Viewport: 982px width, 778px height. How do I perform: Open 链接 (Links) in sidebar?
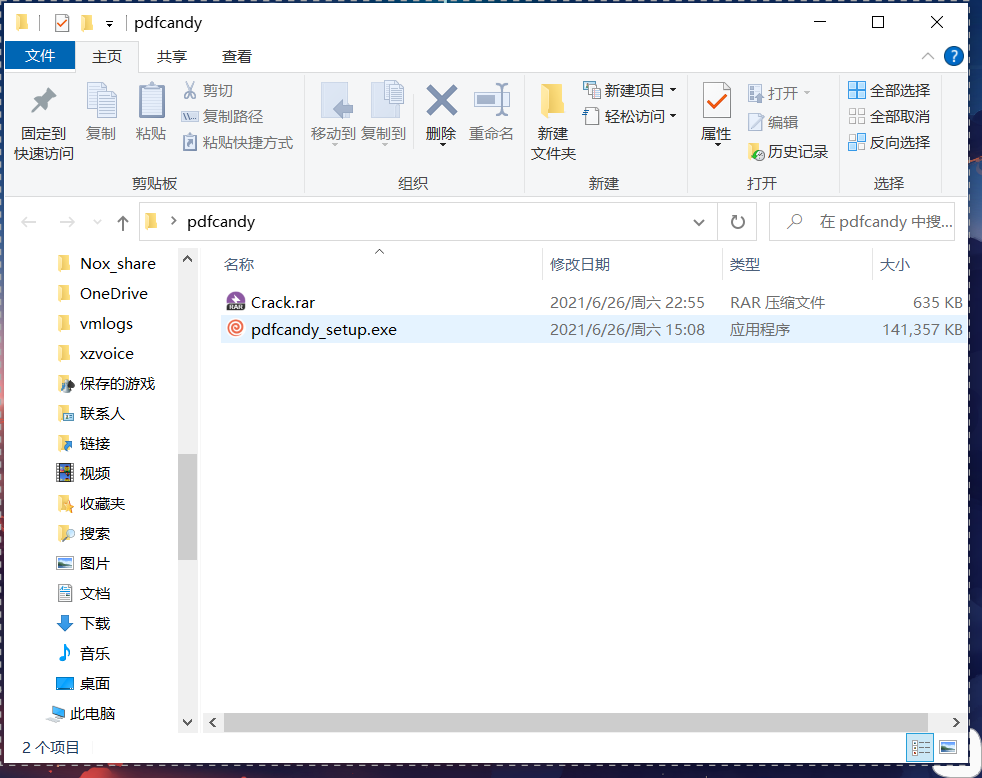[84, 444]
